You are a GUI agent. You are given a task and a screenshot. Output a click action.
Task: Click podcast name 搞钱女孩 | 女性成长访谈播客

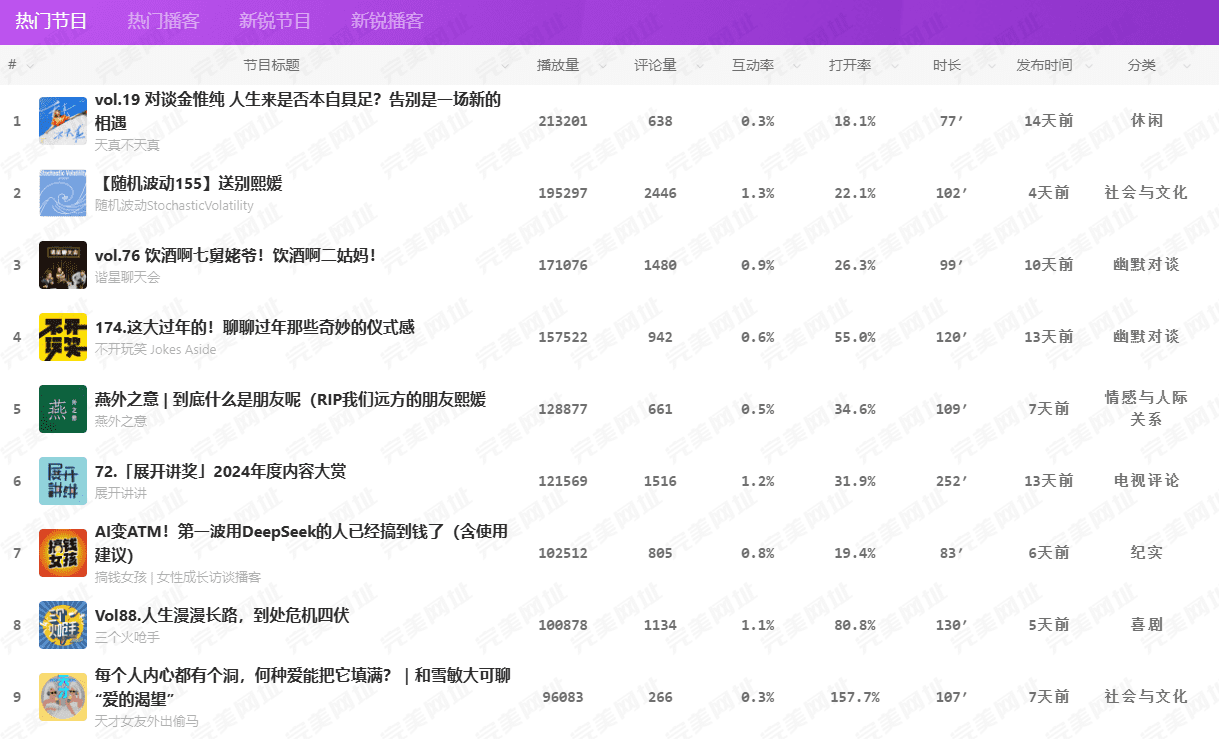click(x=178, y=577)
